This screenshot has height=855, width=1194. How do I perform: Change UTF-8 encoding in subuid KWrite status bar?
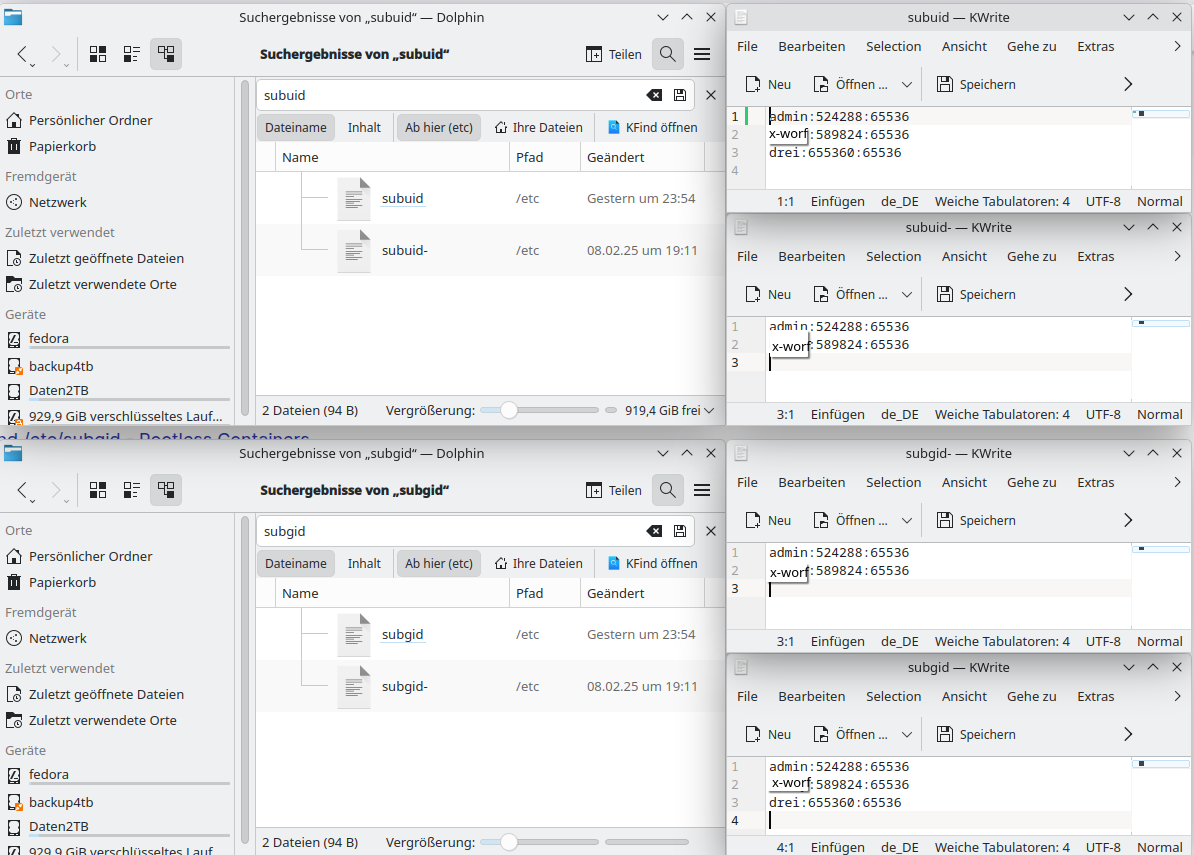coord(1103,202)
